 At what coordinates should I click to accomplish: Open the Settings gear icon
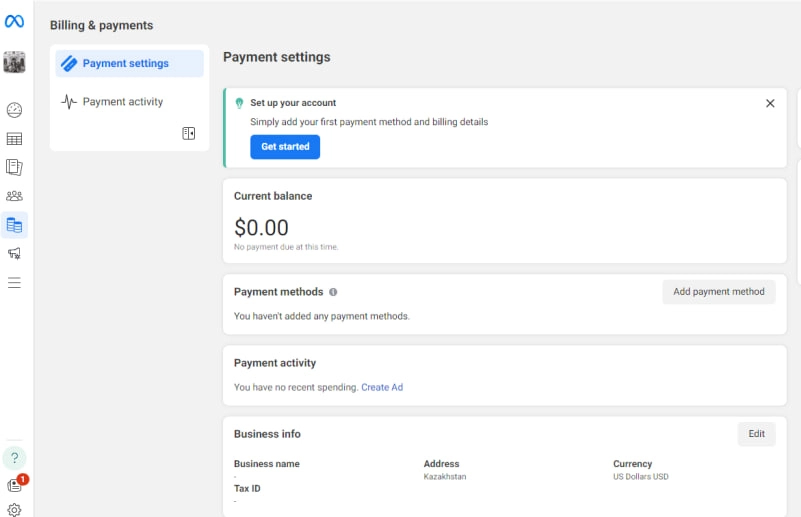tap(14, 510)
